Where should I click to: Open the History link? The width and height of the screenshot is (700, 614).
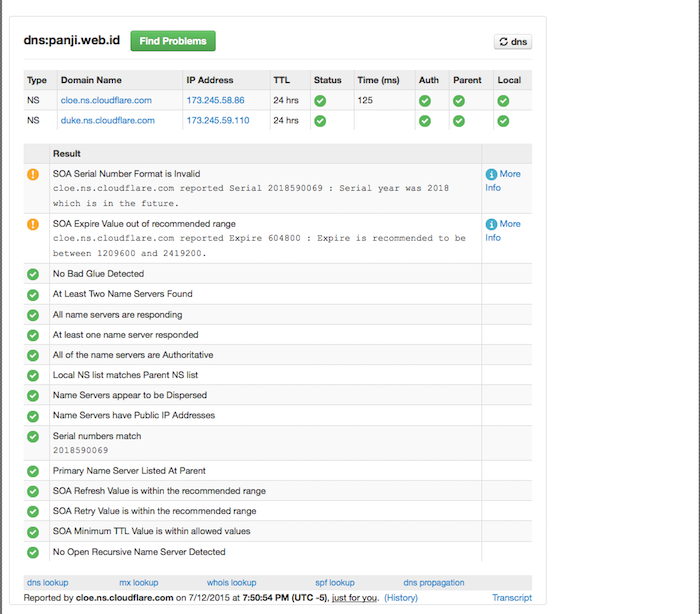(401, 598)
